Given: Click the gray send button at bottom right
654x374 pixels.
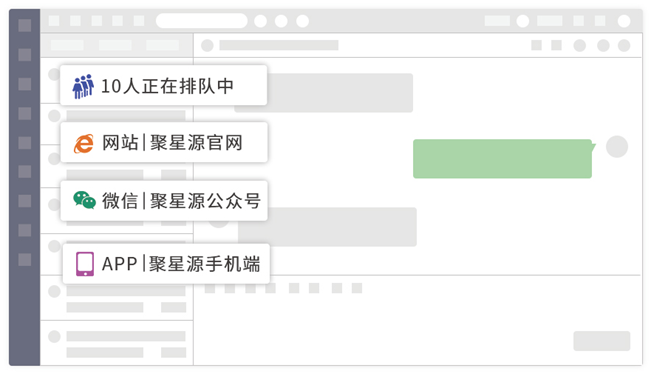Looking at the screenshot, I should click(601, 341).
